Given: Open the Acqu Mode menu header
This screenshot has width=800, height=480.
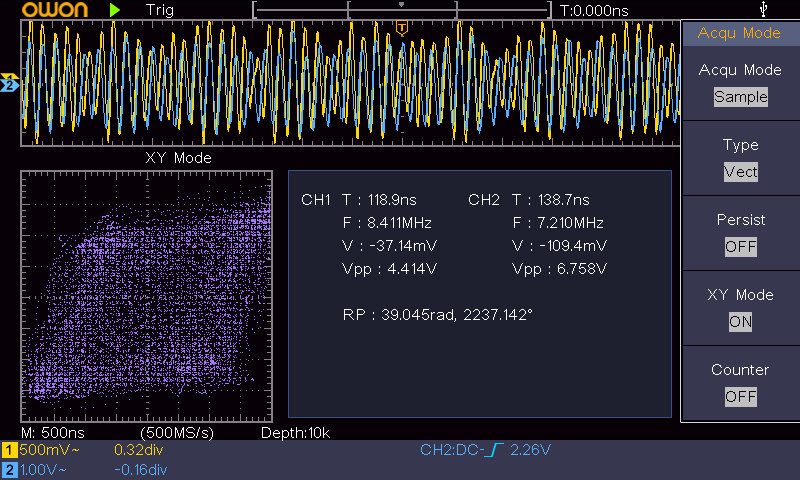Looking at the screenshot, I should (x=740, y=33).
